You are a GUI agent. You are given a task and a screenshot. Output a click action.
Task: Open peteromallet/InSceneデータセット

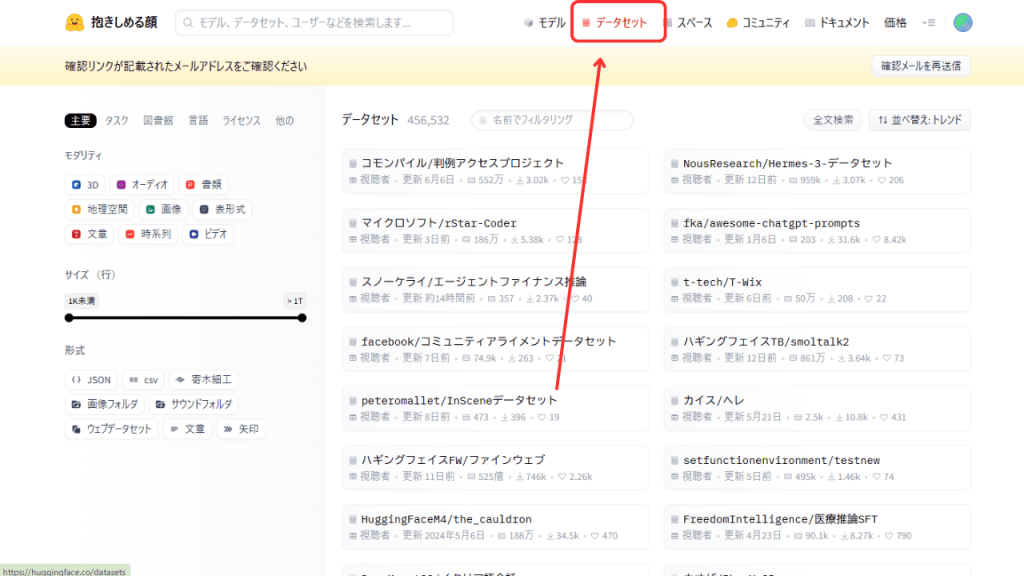pos(495,408)
